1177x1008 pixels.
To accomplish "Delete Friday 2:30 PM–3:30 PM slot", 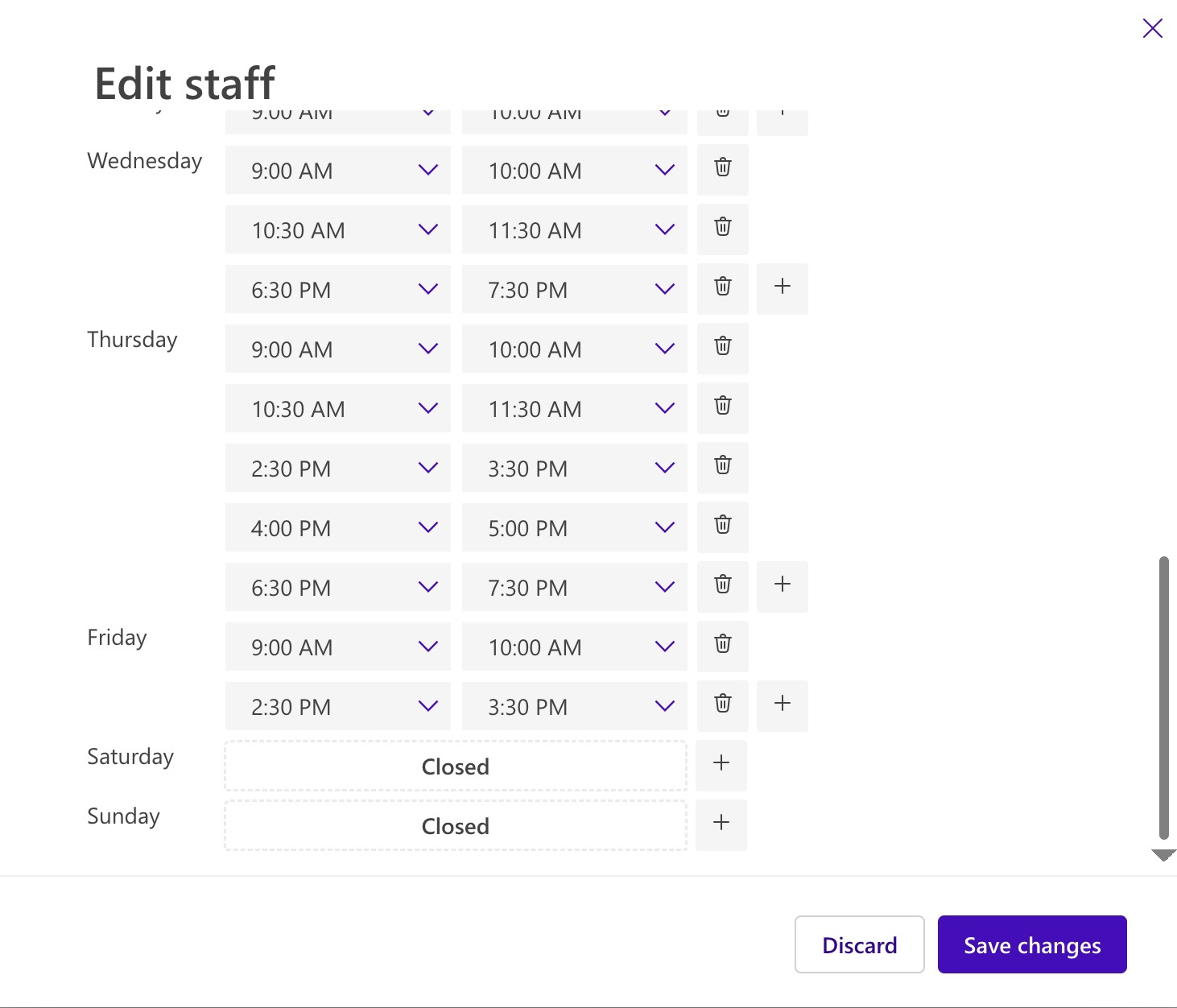I will point(723,706).
